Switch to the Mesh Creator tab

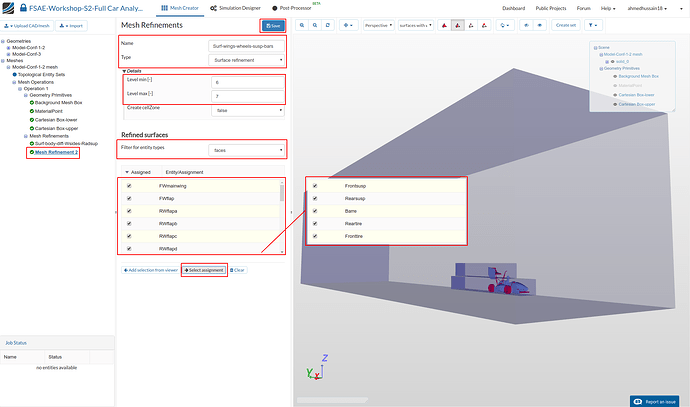point(180,8)
